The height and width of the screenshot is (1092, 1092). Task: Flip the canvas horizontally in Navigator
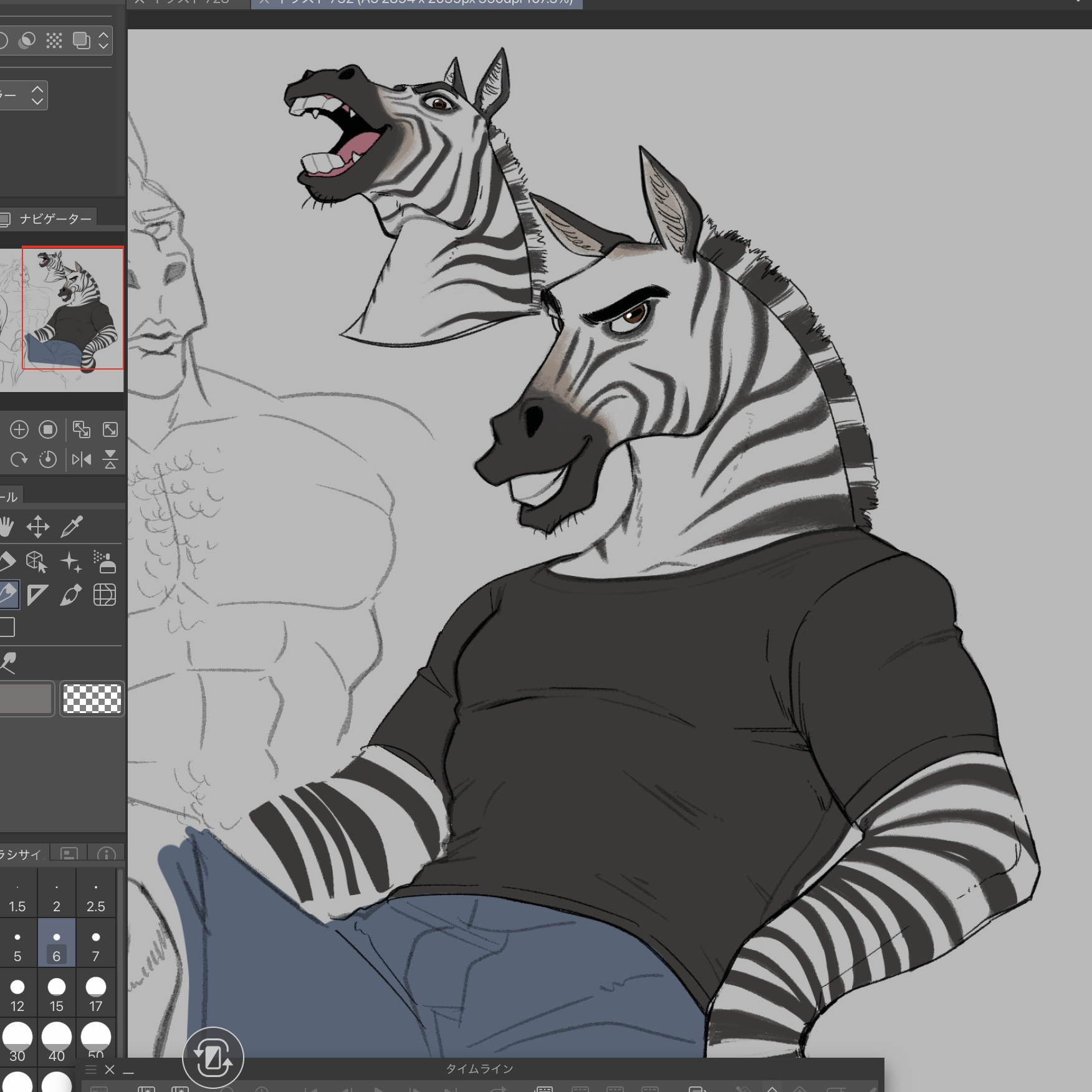[x=81, y=460]
